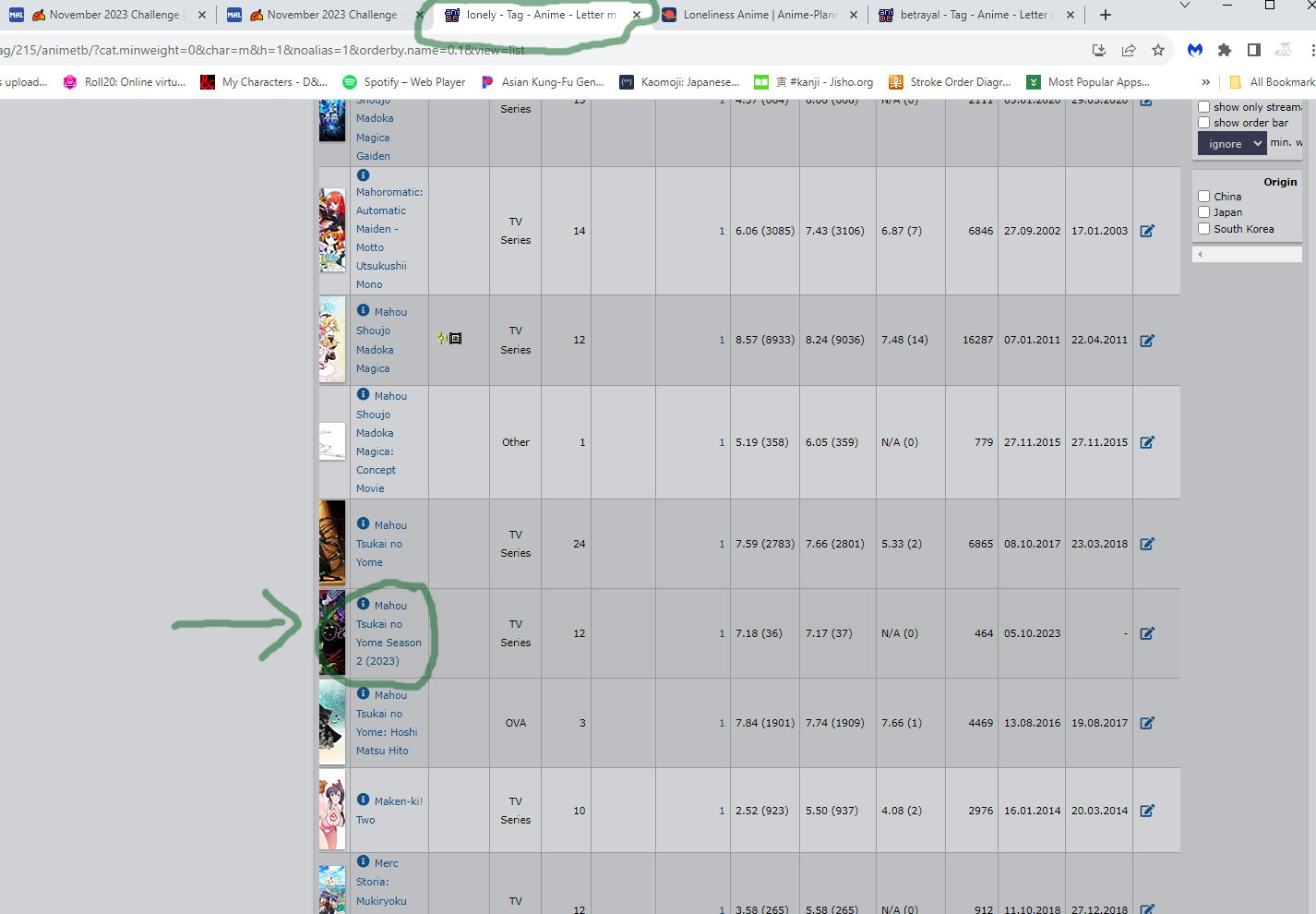Expand the hidden bookmarks overflow chevron
This screenshot has height=914, width=1316.
(x=1205, y=82)
